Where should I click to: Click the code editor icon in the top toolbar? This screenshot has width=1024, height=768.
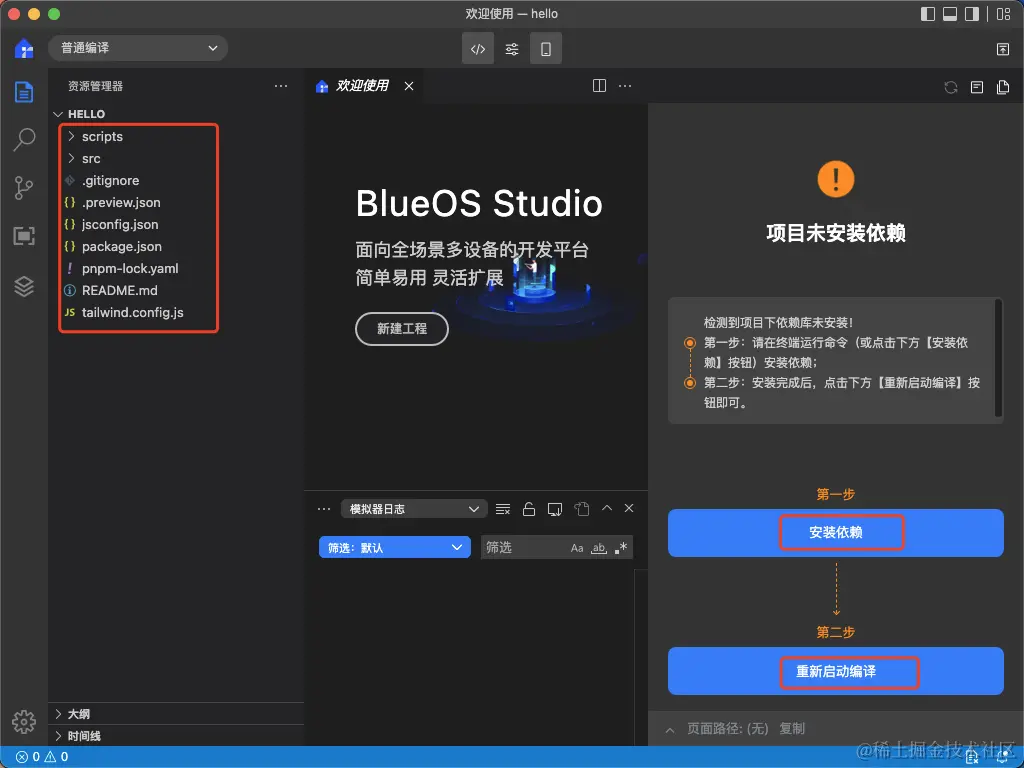tap(478, 49)
